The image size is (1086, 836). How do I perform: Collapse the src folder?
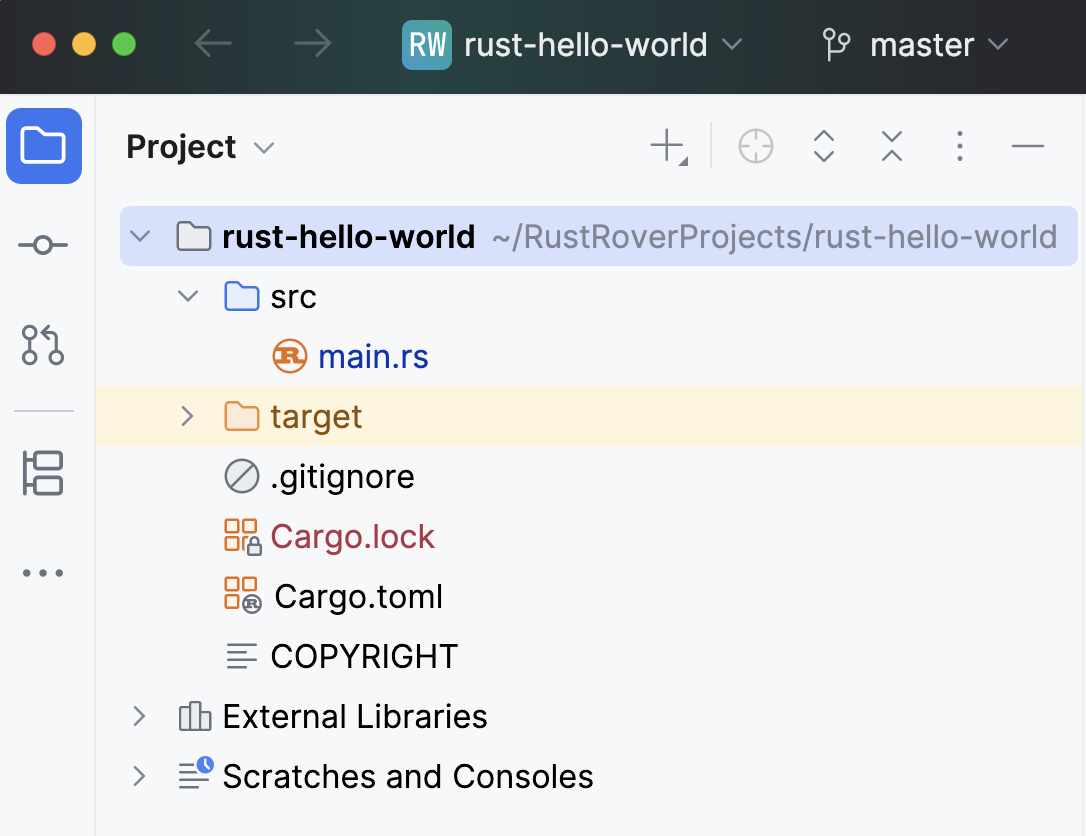[x=187, y=296]
